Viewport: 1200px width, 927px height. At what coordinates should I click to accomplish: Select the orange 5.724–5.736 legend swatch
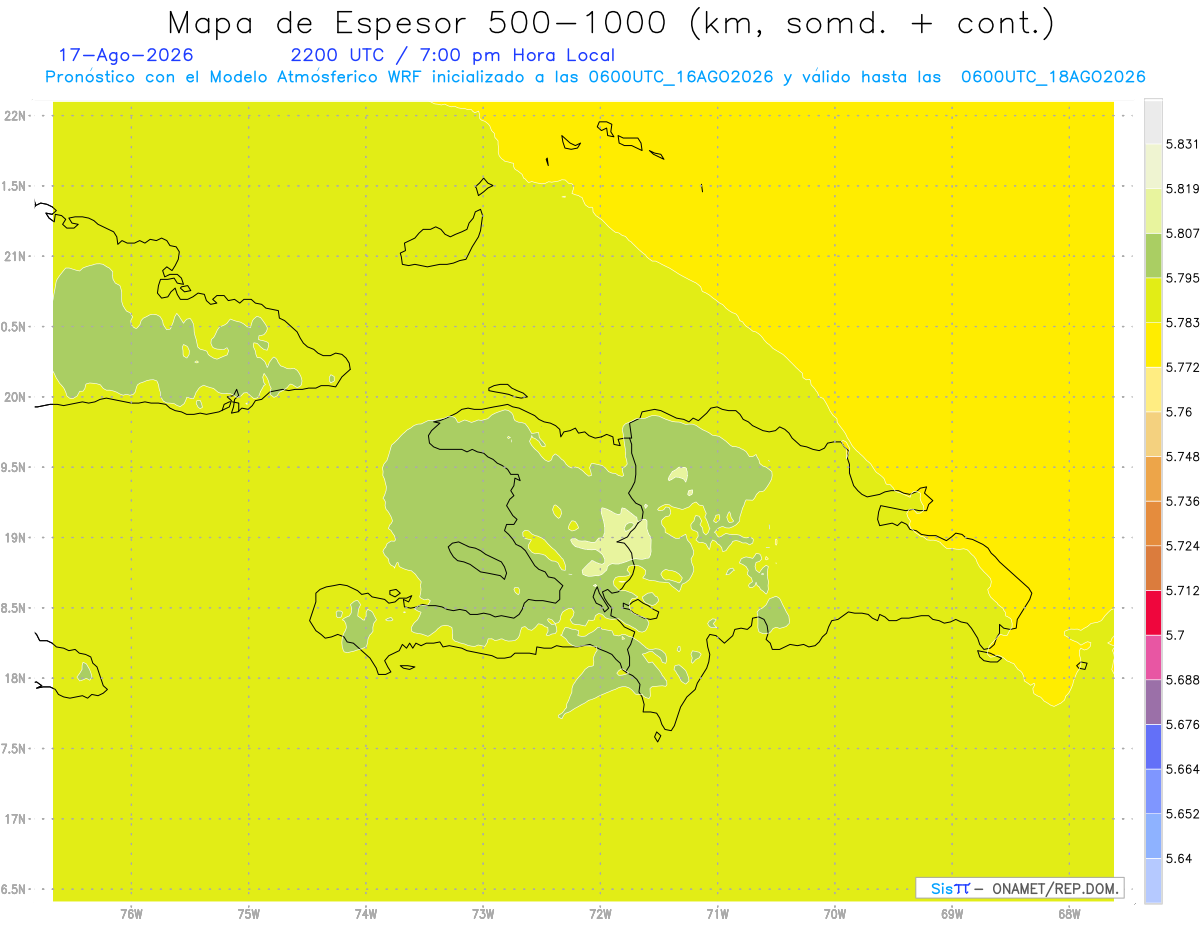click(1153, 523)
